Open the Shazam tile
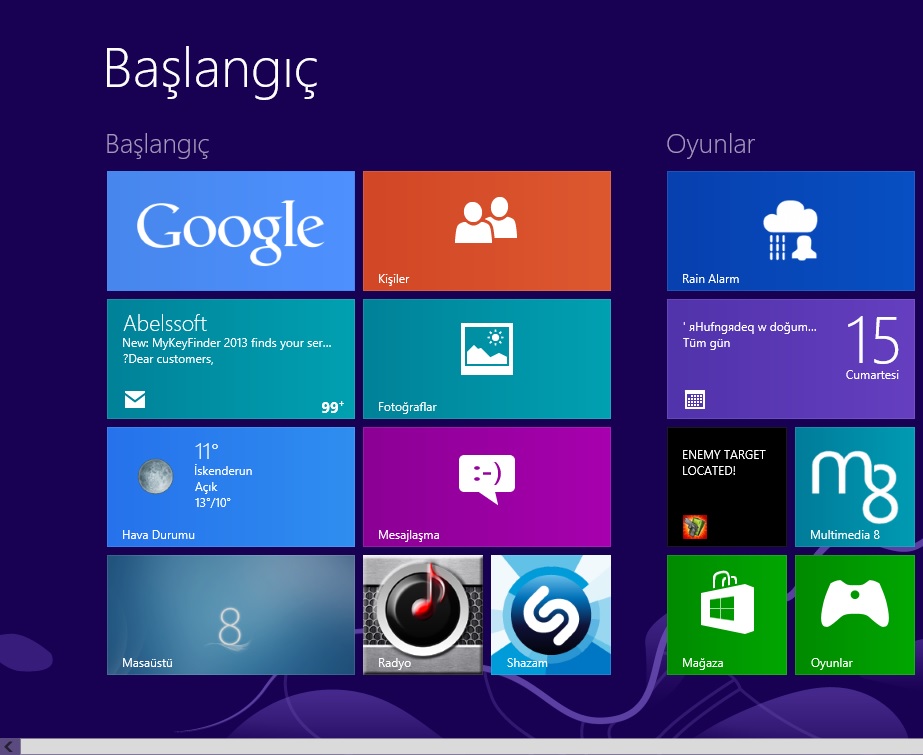 click(551, 615)
